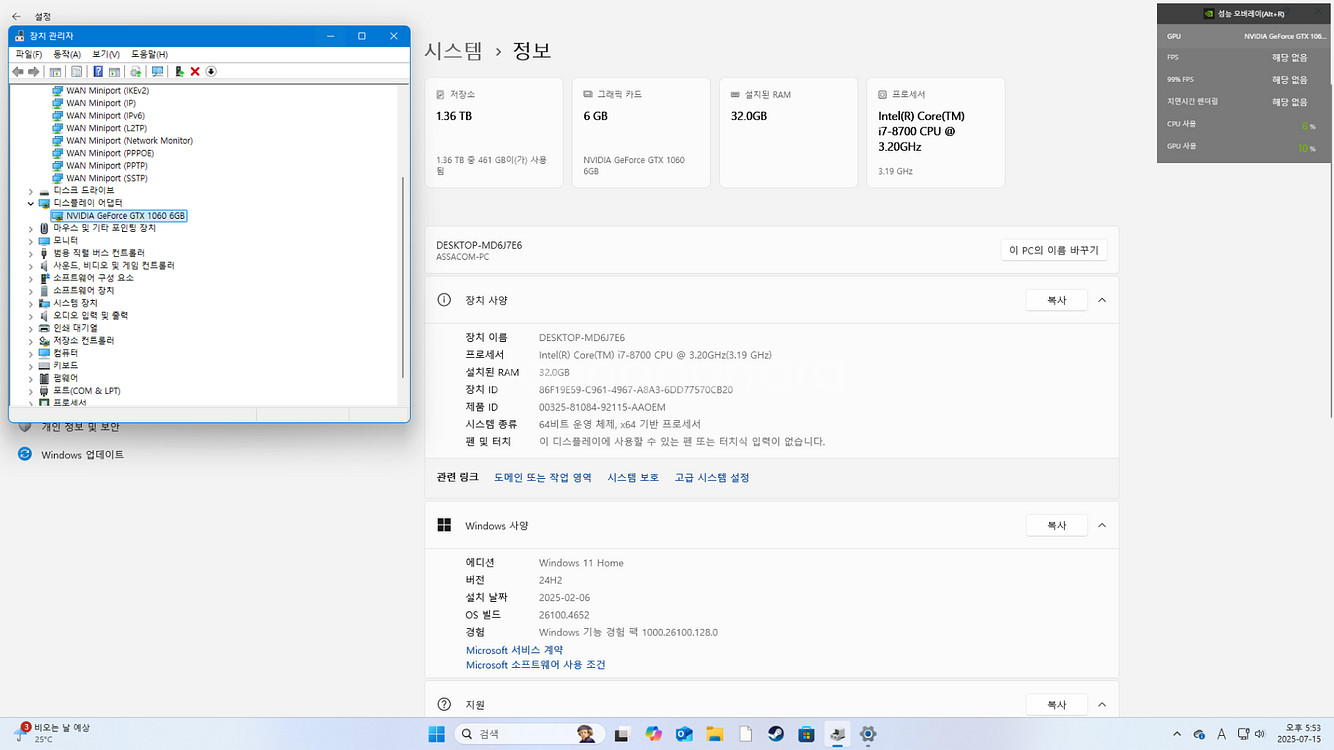This screenshot has width=1334, height=750.
Task: Click 복사 button in the Windows 사양 section
Action: [1056, 525]
